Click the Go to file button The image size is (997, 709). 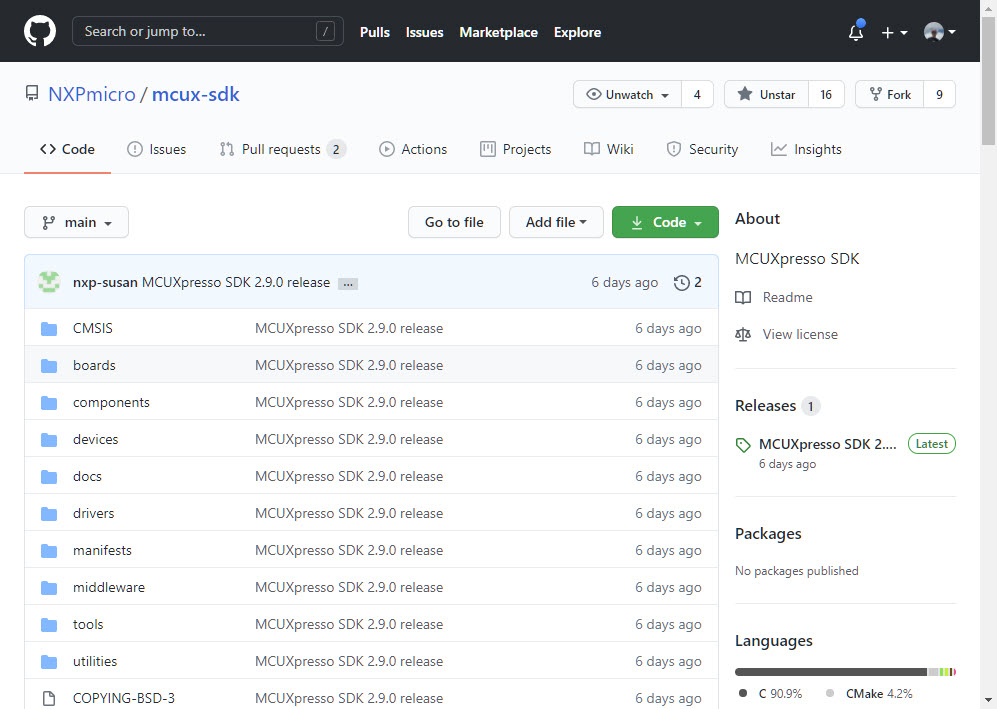pyautogui.click(x=454, y=222)
